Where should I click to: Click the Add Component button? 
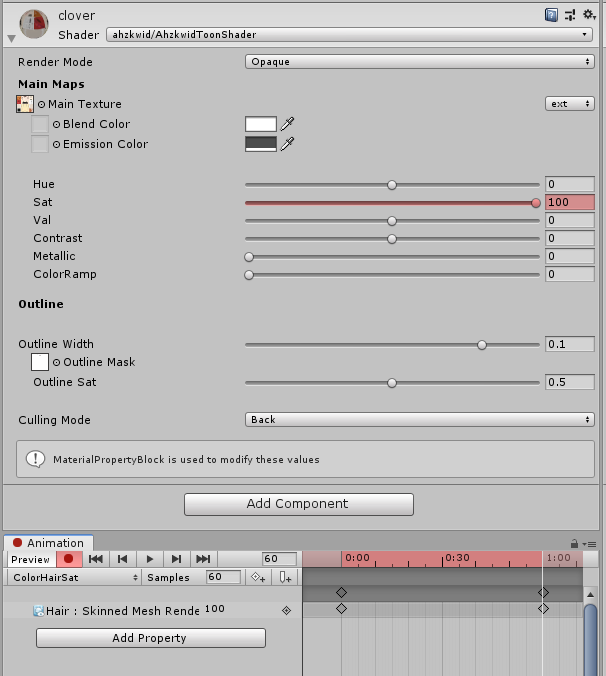point(299,504)
